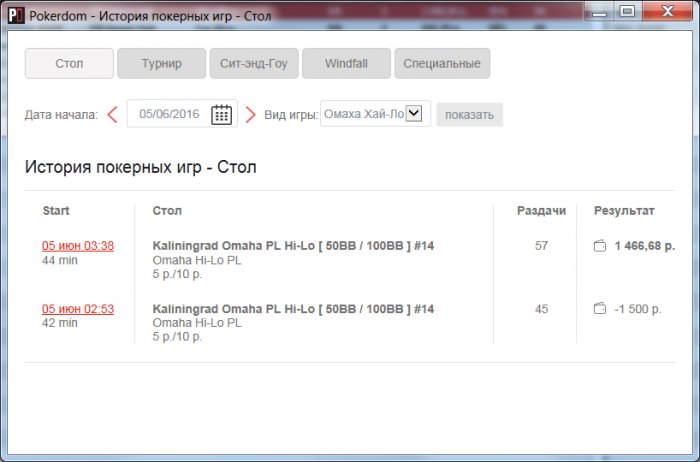Go to previous date with left arrow
Screen dimensions: 700x462
pos(112,115)
